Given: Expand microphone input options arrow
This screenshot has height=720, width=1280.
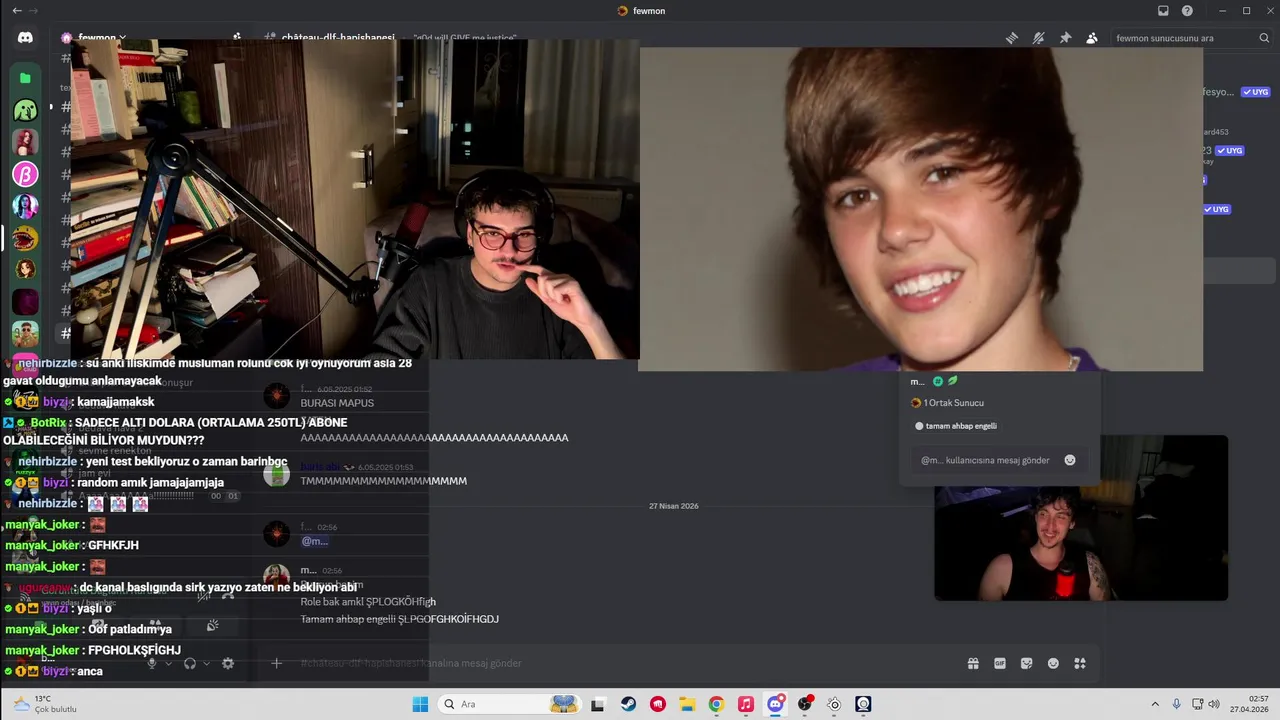Looking at the screenshot, I should pyautogui.click(x=168, y=663).
